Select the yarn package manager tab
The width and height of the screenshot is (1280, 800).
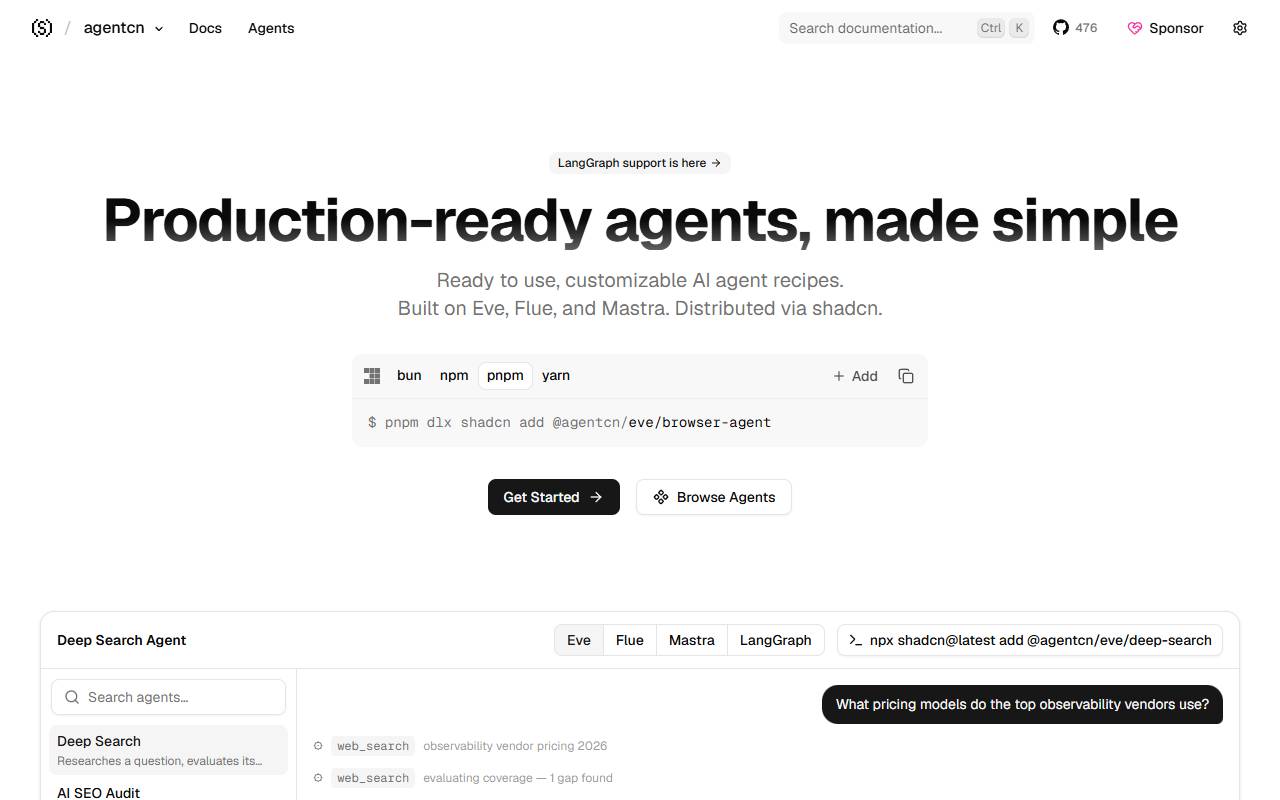click(556, 375)
